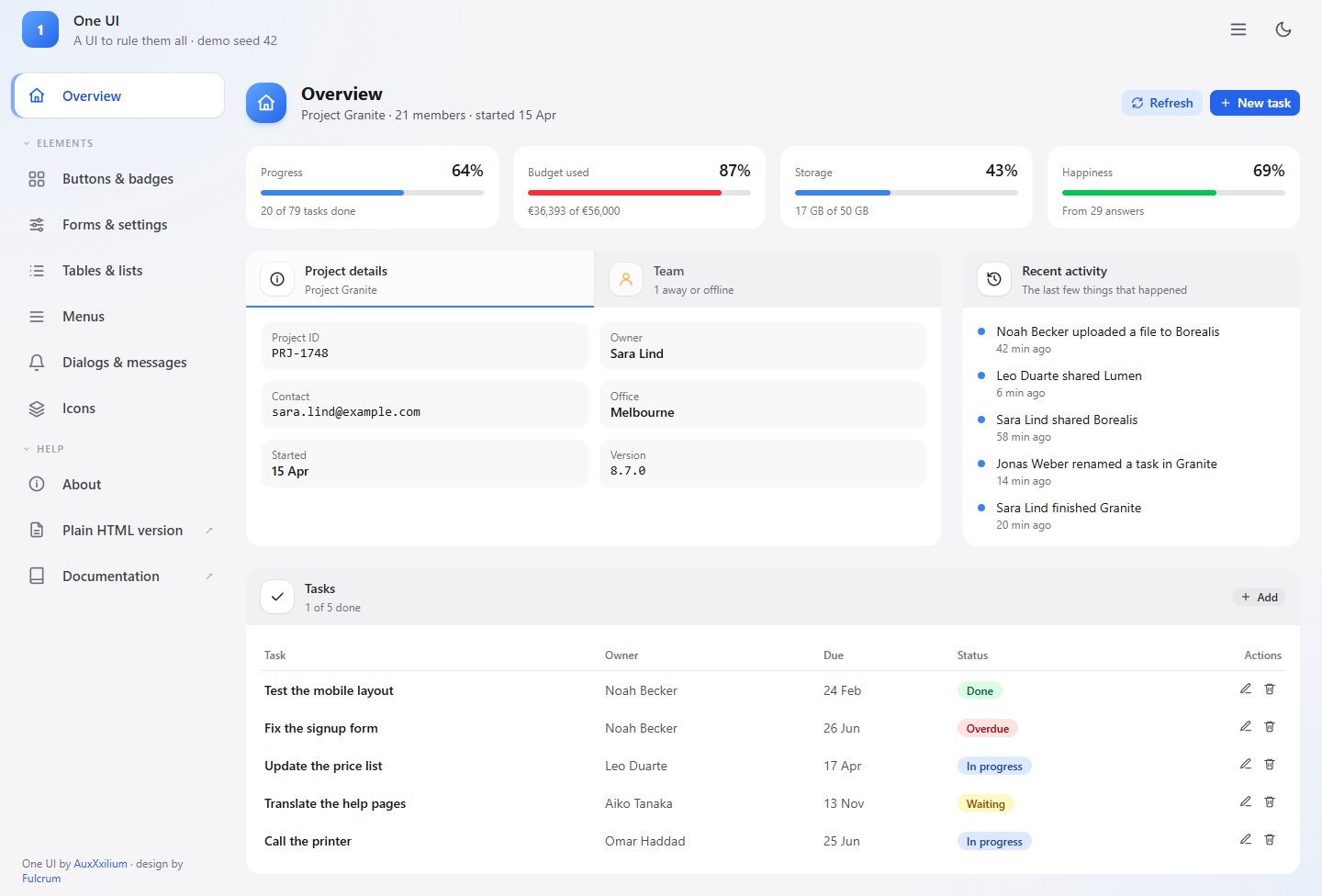The height and width of the screenshot is (896, 1322).
Task: Delete the Fix the signup form task
Action: tap(1270, 727)
